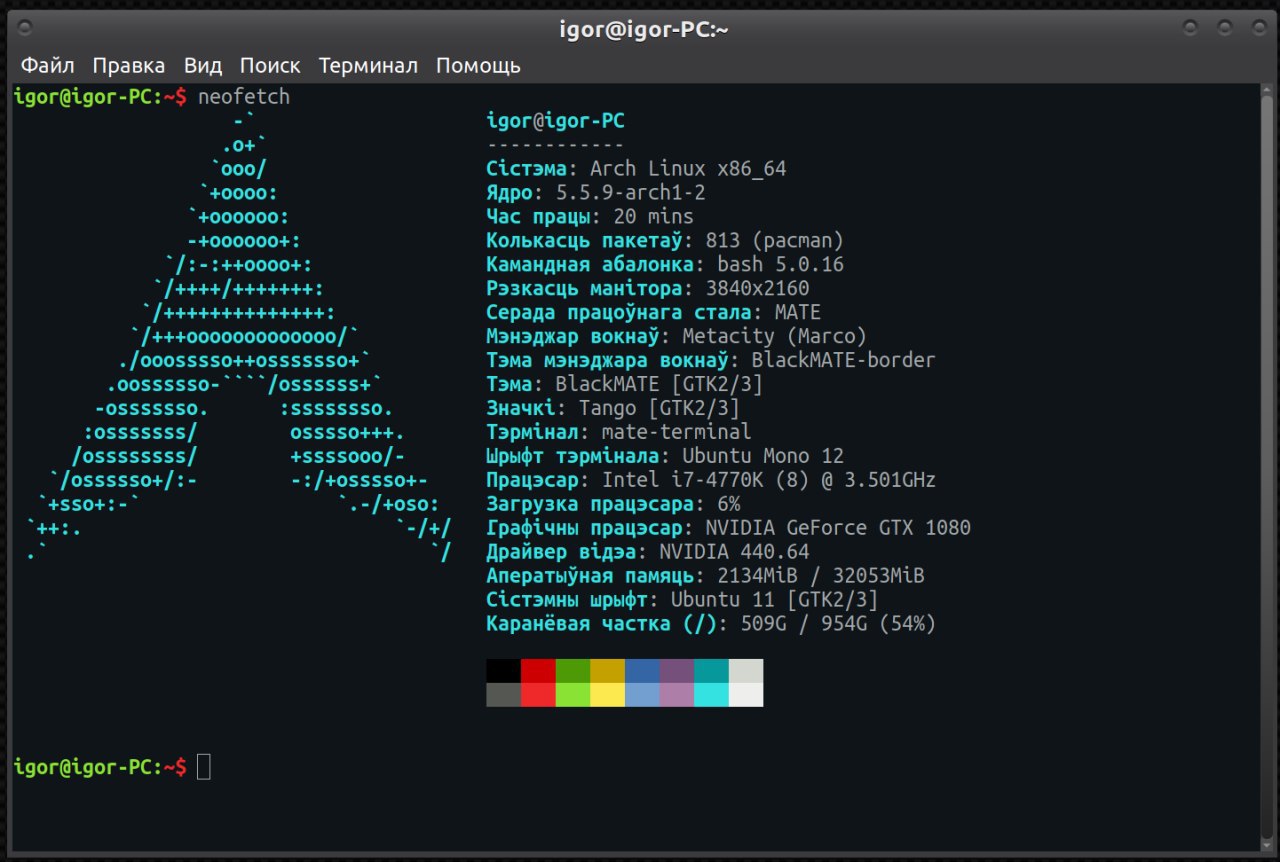The width and height of the screenshot is (1280, 862).
Task: Open the Файл menu
Action: pos(48,66)
